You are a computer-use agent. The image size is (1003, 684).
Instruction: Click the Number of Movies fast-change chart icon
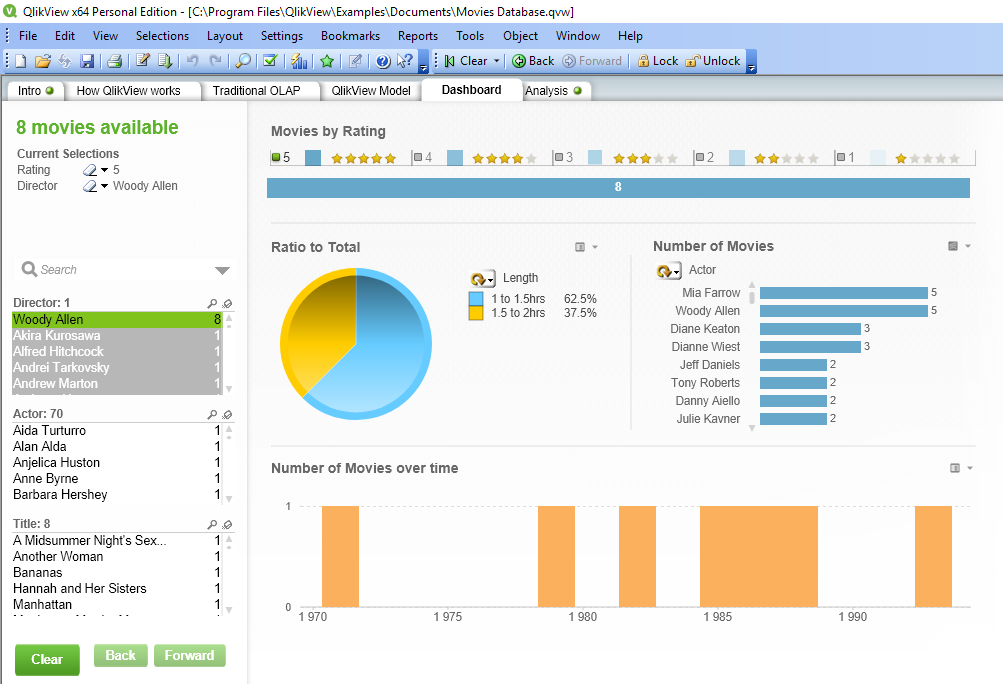pyautogui.click(x=953, y=246)
